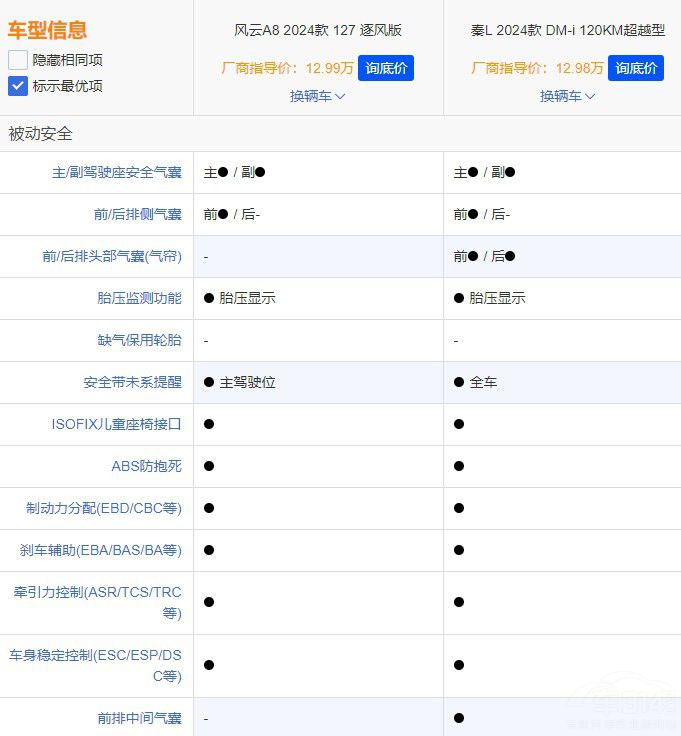Viewport: 681px width, 736px height.
Task: Select the 前/后排侧气囊 parameter label
Action: click(137, 214)
